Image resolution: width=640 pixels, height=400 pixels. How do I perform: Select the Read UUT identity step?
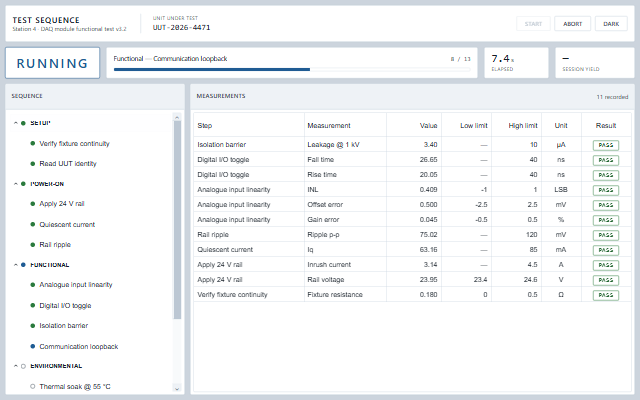(68, 164)
